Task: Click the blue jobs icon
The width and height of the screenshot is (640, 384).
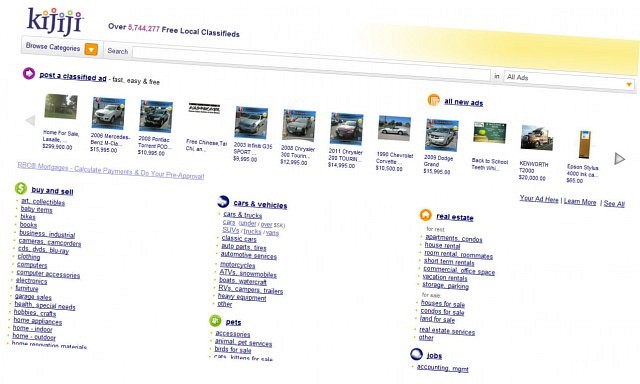Action: [416, 354]
